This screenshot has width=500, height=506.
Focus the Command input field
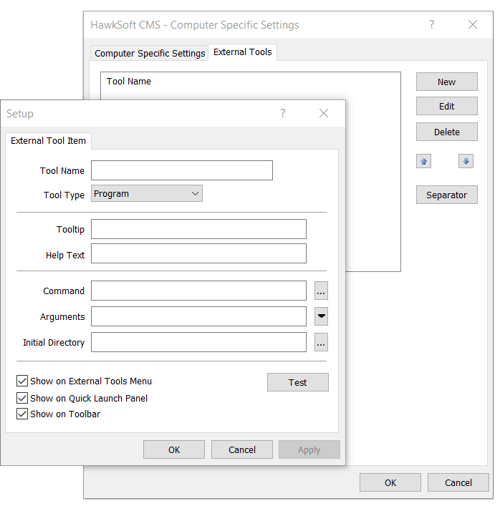tap(199, 291)
